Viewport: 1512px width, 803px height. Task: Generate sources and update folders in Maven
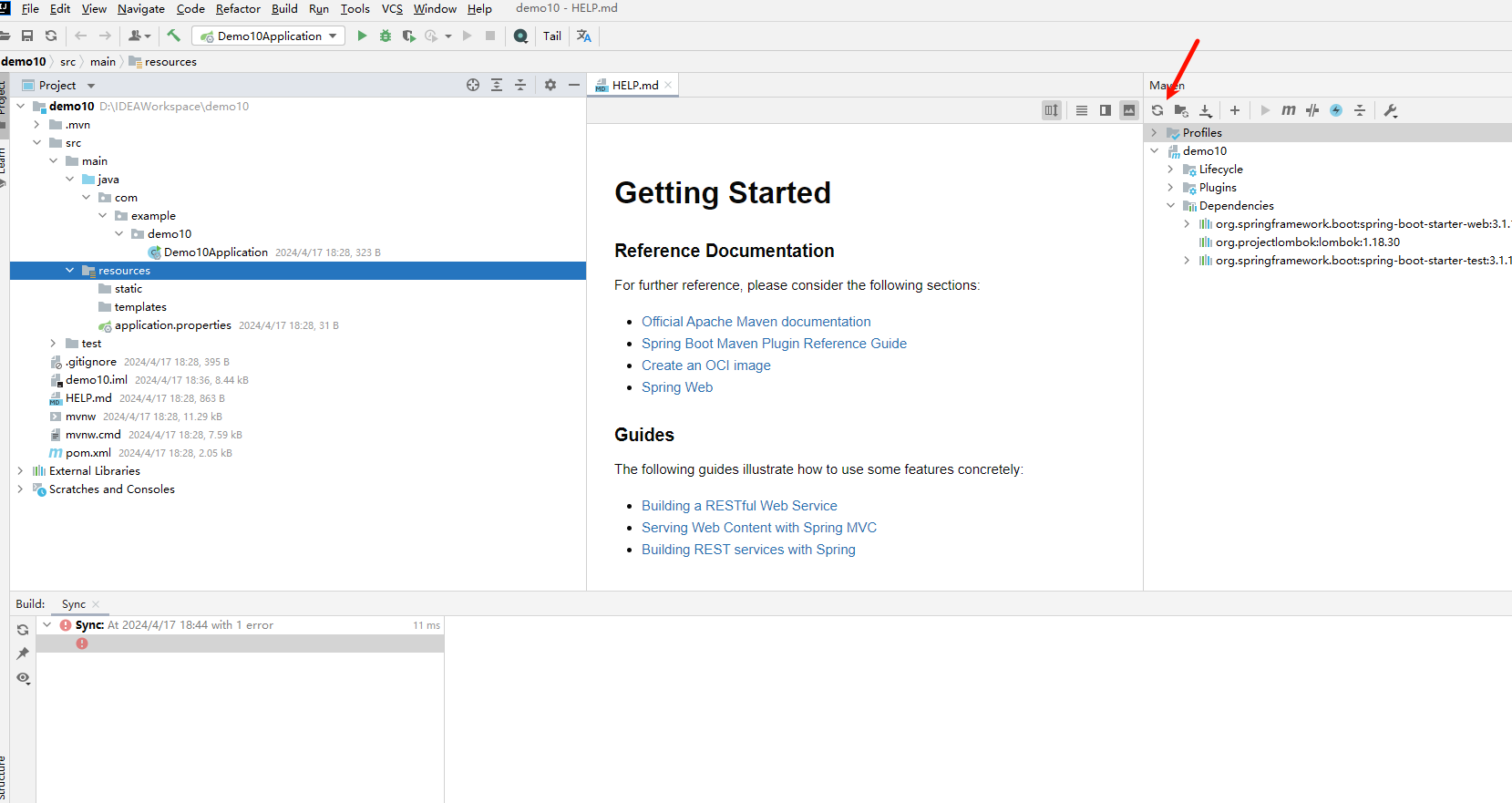click(x=1181, y=110)
